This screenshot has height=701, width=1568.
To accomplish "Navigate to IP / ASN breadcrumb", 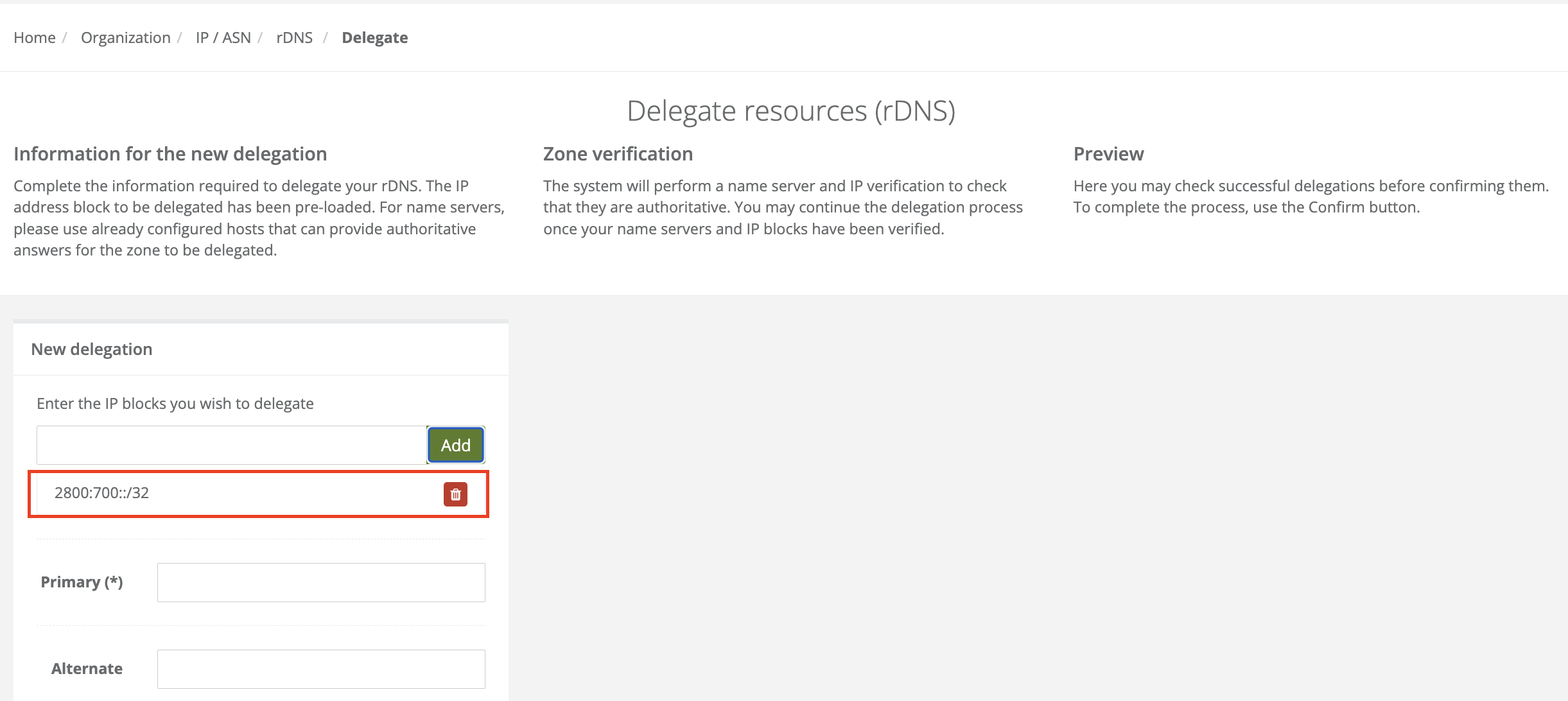I will coord(223,38).
